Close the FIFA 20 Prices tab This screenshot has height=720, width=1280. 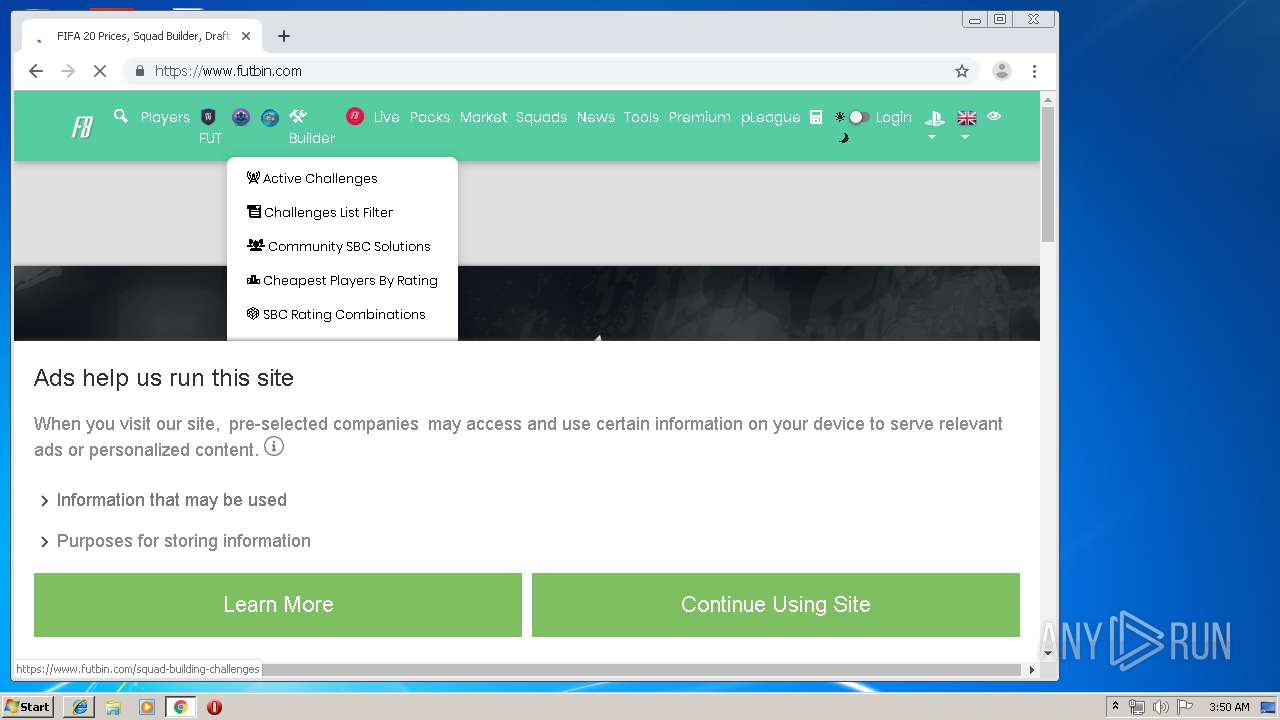click(x=246, y=36)
